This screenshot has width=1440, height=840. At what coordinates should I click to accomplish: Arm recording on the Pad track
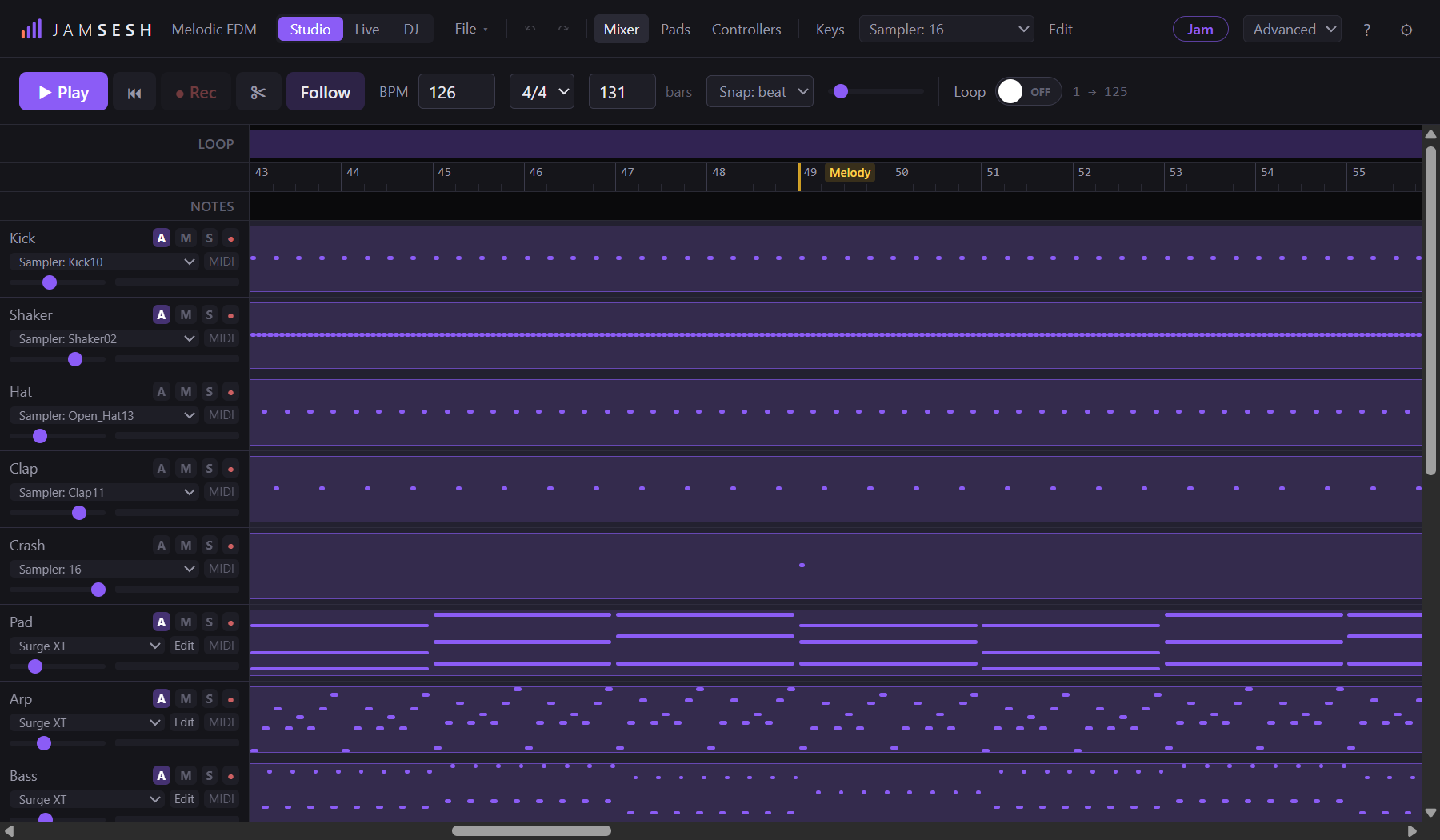(x=230, y=622)
